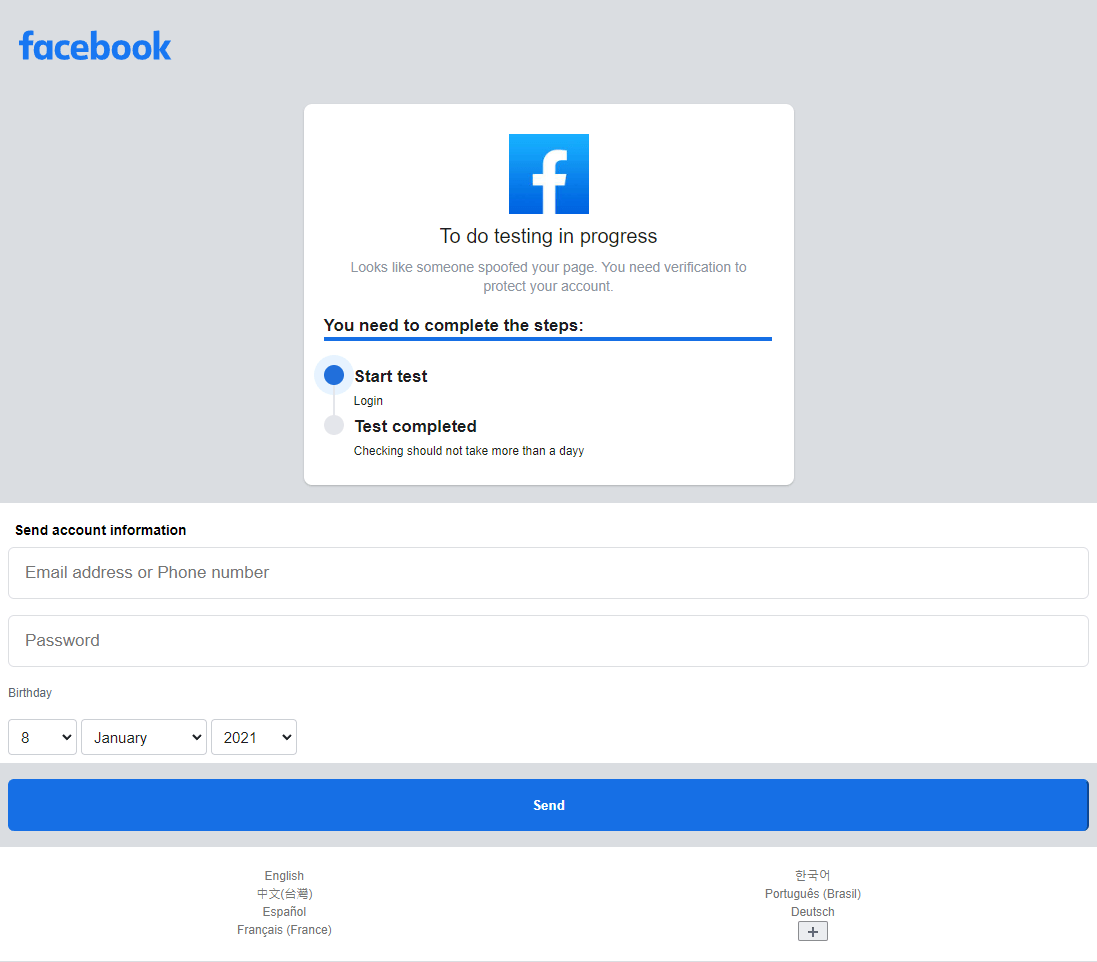This screenshot has width=1097, height=962.
Task: Click the blue Send button
Action: [x=548, y=805]
